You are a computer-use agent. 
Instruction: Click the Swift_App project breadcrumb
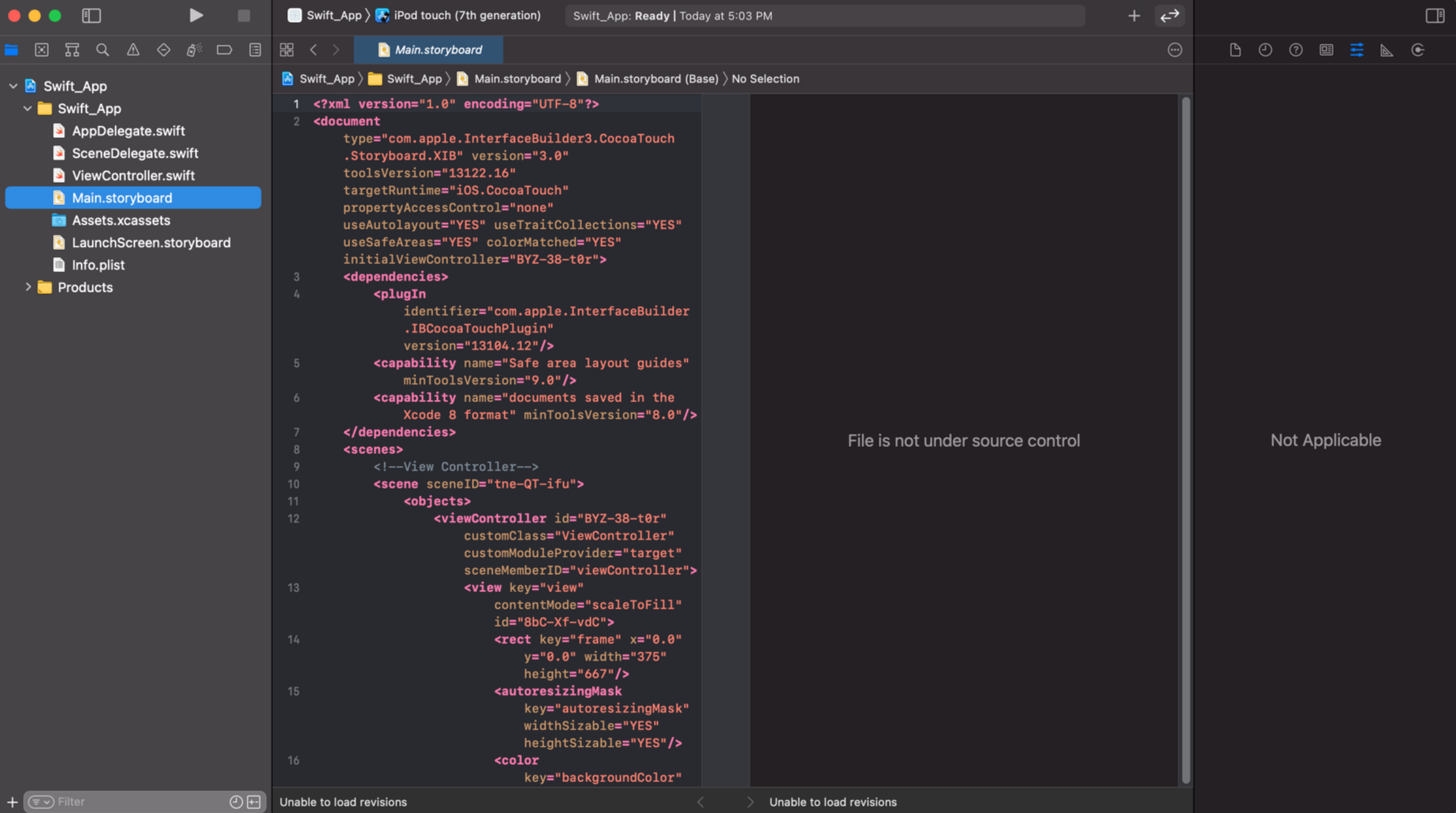tap(318, 79)
